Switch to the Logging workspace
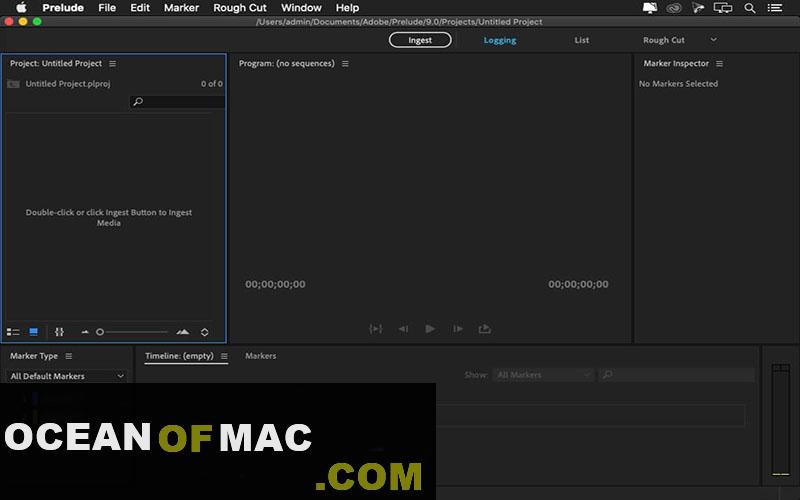Viewport: 800px width, 500px height. [x=499, y=40]
